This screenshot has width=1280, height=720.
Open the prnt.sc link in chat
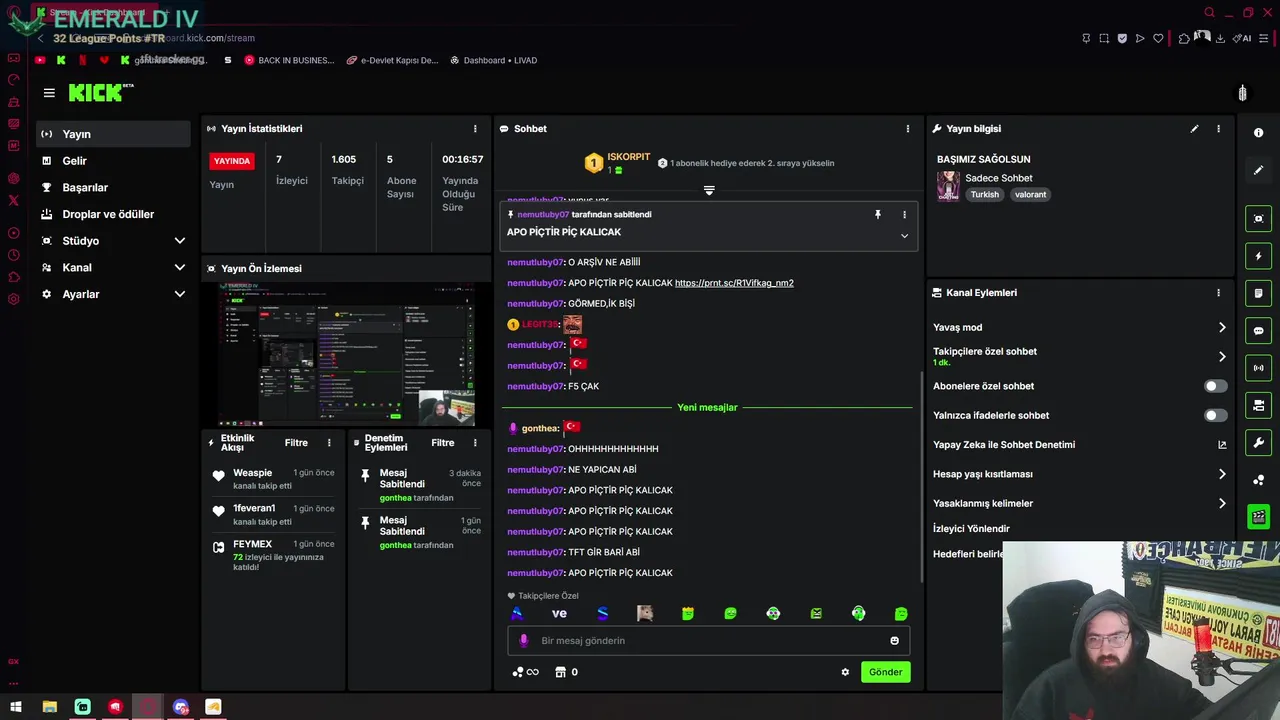coord(734,283)
